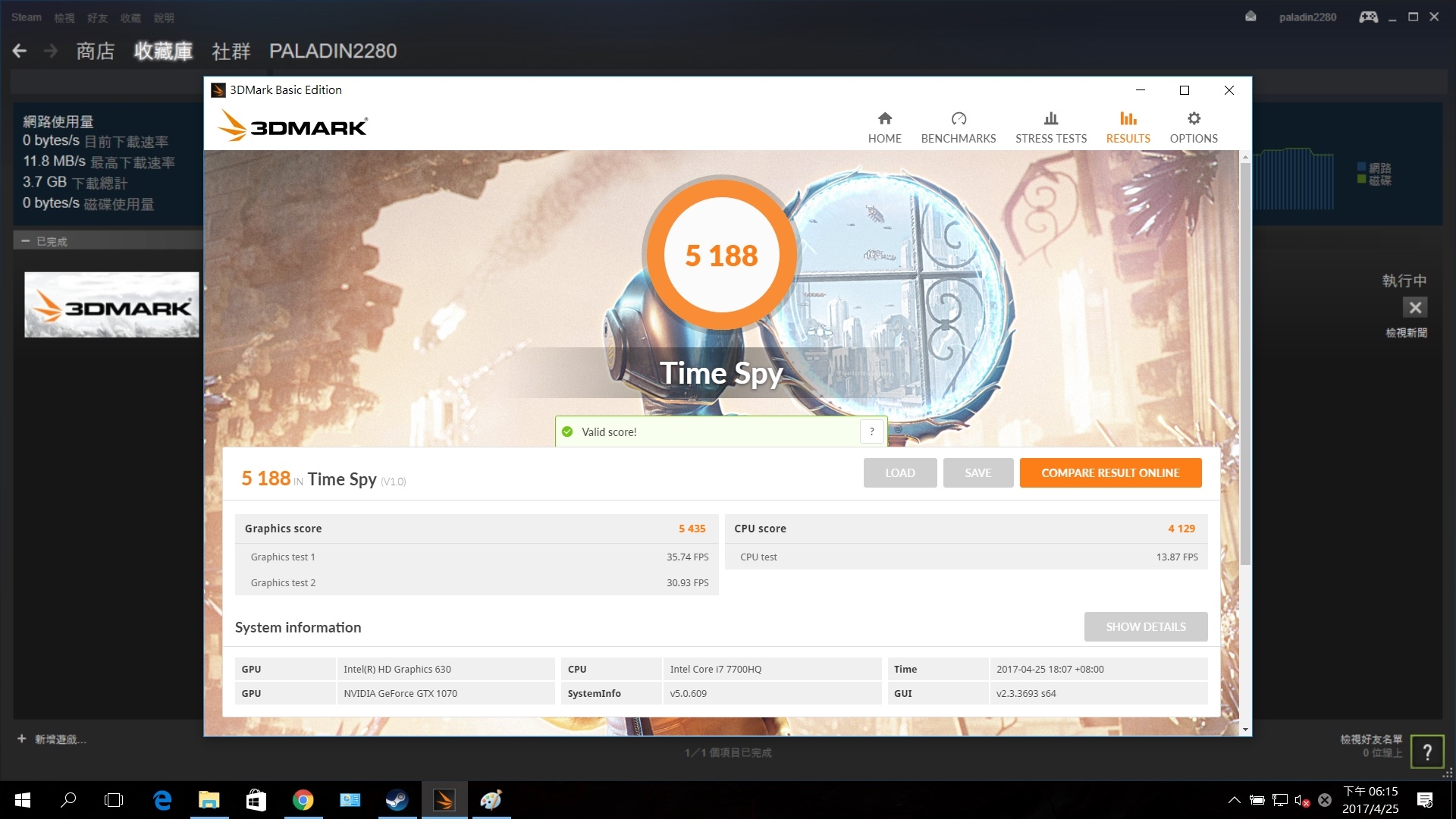Open the Steam 社群 community tab
The height and width of the screenshot is (819, 1456).
231,51
